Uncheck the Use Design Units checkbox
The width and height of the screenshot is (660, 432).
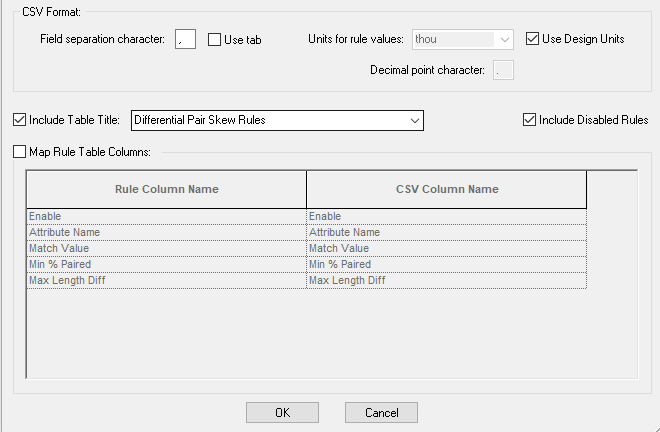coord(532,39)
